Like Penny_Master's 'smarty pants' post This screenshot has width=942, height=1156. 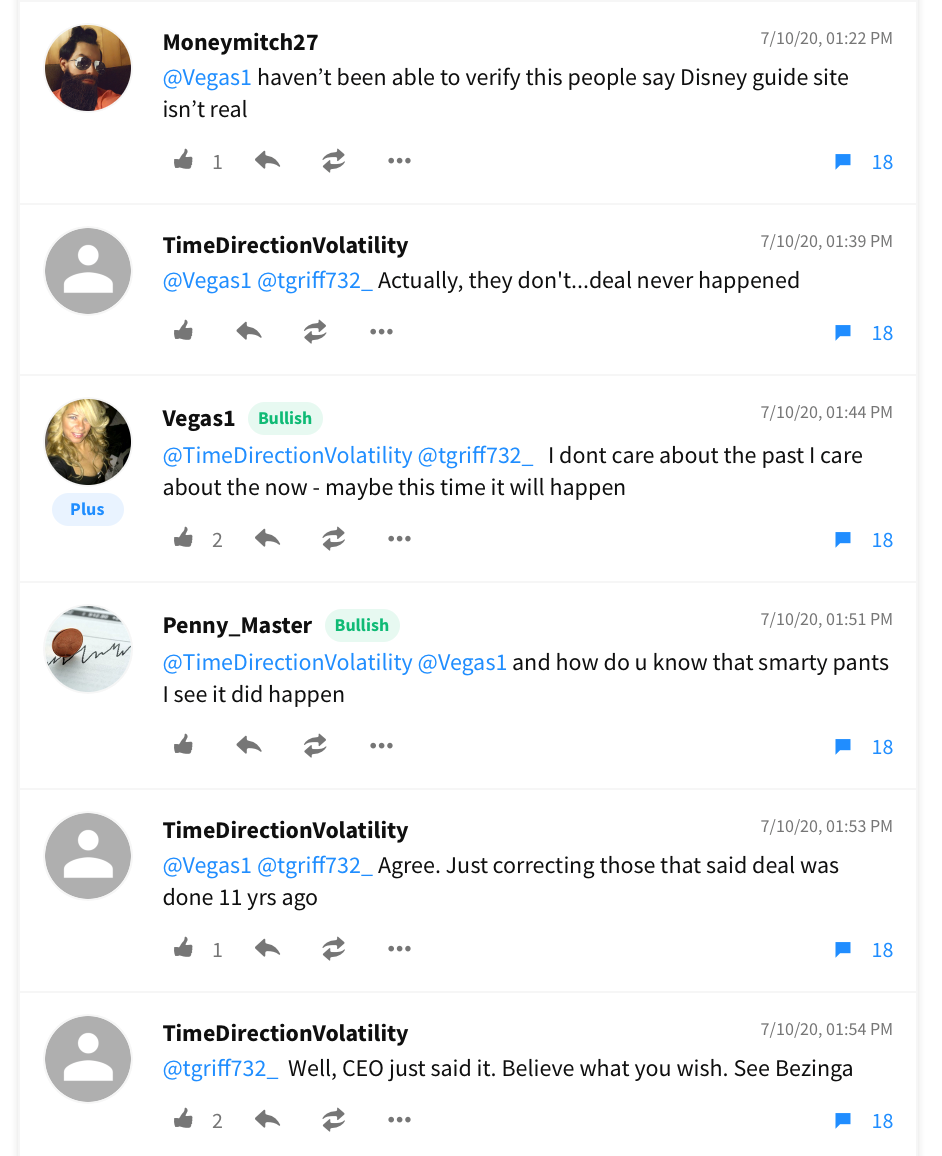click(x=184, y=745)
